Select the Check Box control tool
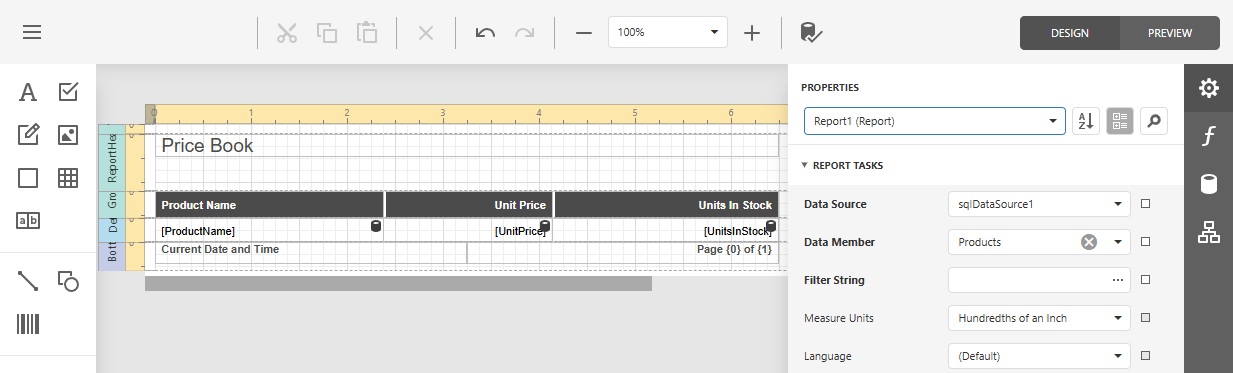This screenshot has height=373, width=1233. [68, 92]
